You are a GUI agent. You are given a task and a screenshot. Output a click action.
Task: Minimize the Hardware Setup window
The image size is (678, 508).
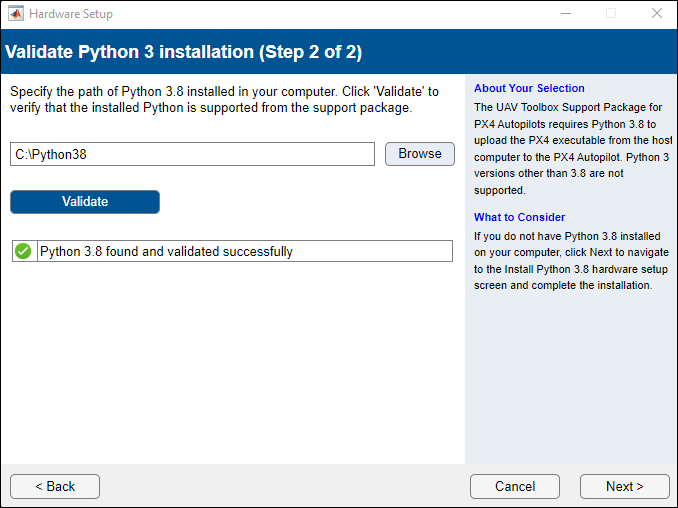point(565,14)
